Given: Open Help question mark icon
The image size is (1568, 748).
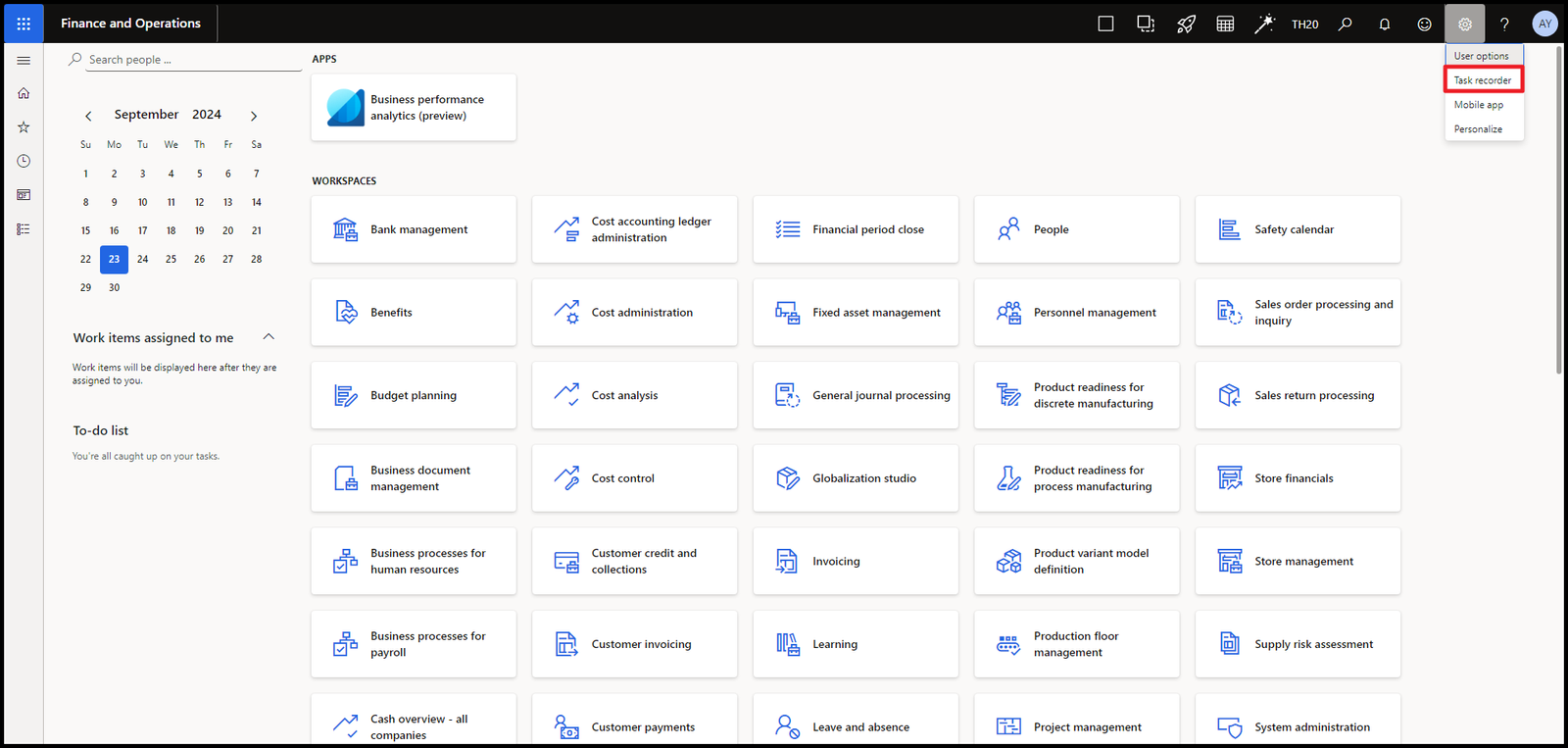Looking at the screenshot, I should click(1505, 24).
